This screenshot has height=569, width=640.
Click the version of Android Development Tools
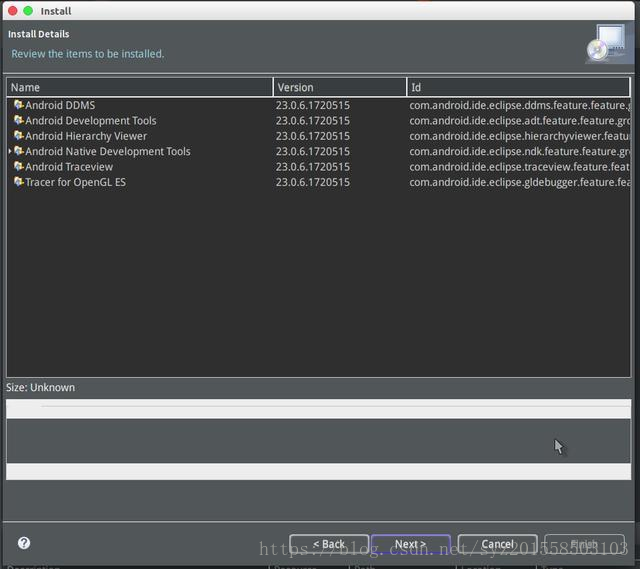[313, 121]
